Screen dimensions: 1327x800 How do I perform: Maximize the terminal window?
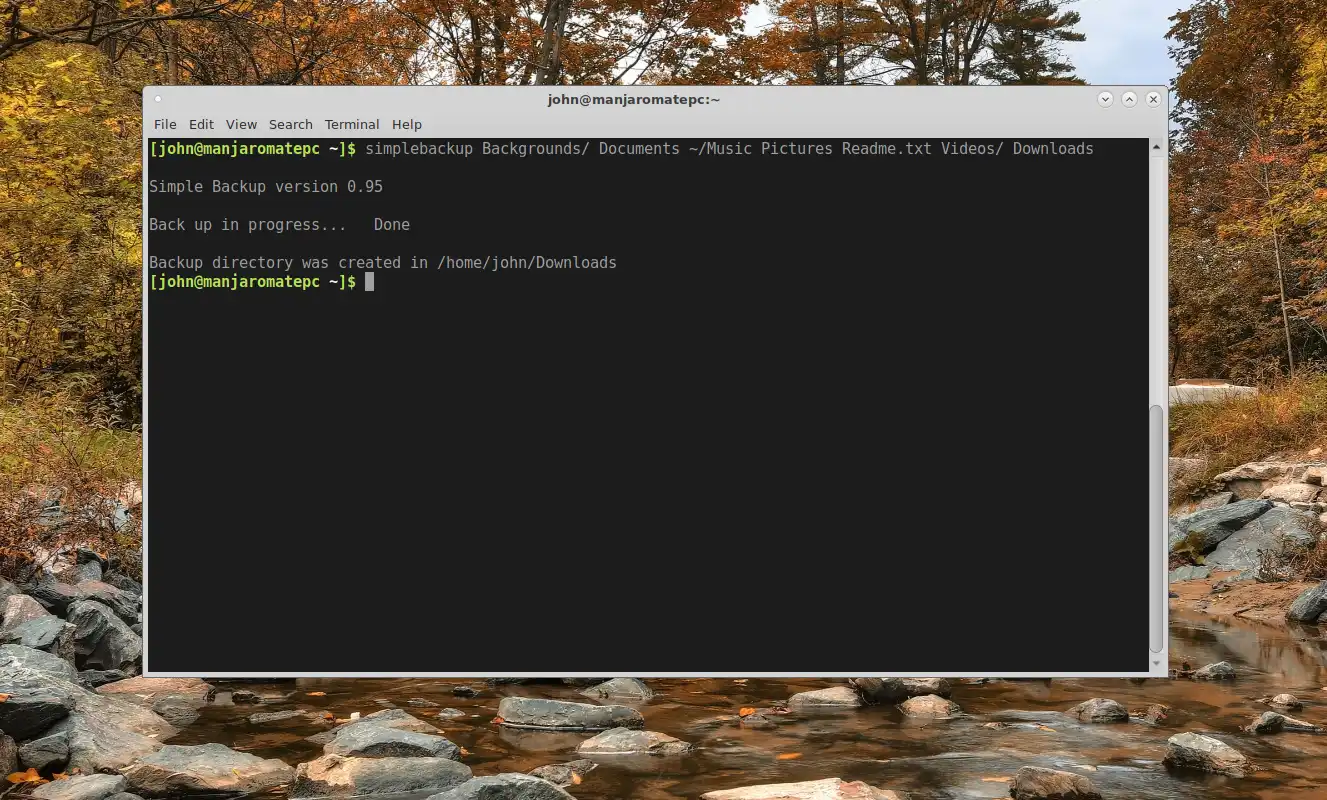tap(1129, 99)
